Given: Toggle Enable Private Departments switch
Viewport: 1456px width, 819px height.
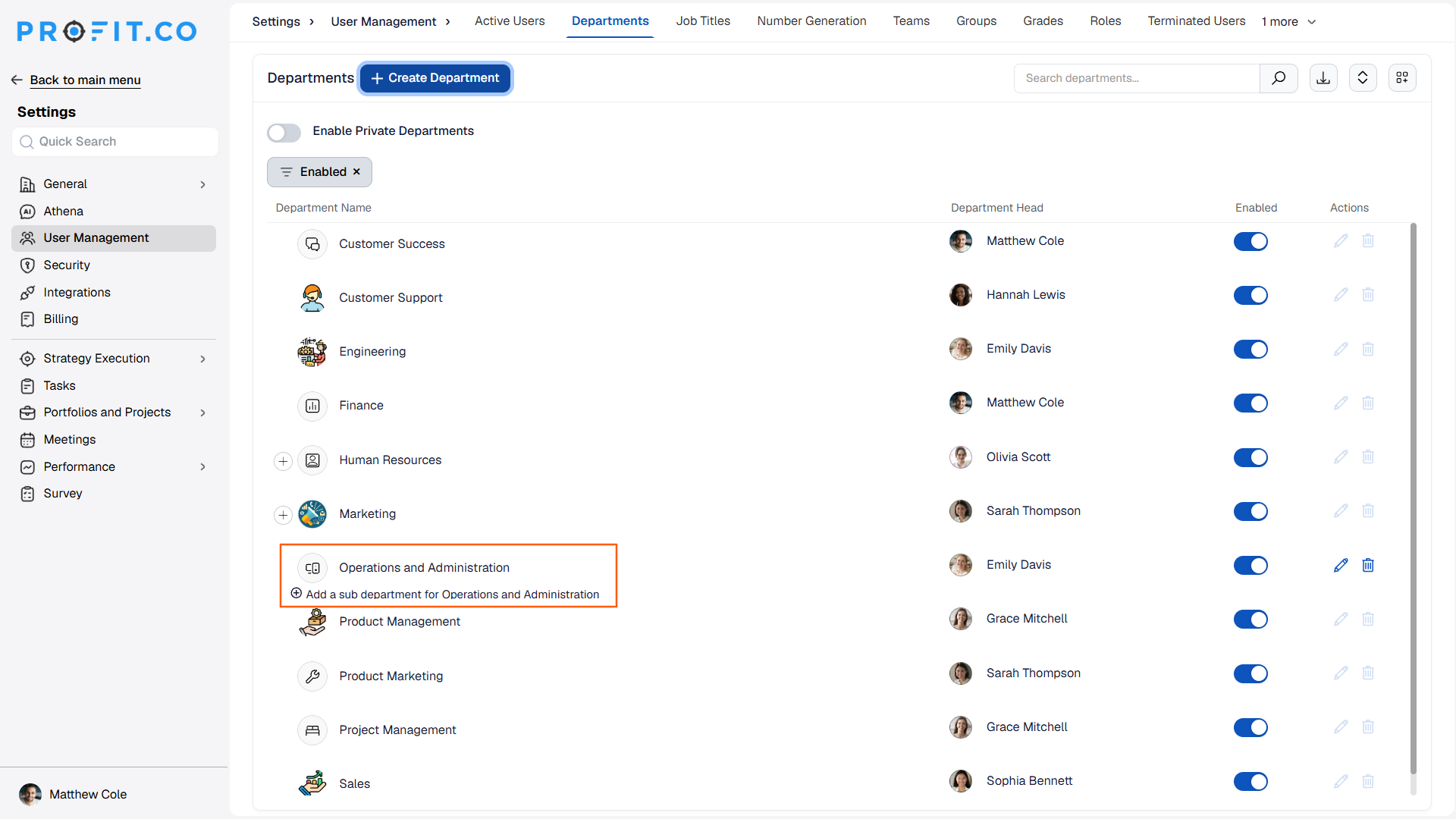Looking at the screenshot, I should tap(284, 133).
